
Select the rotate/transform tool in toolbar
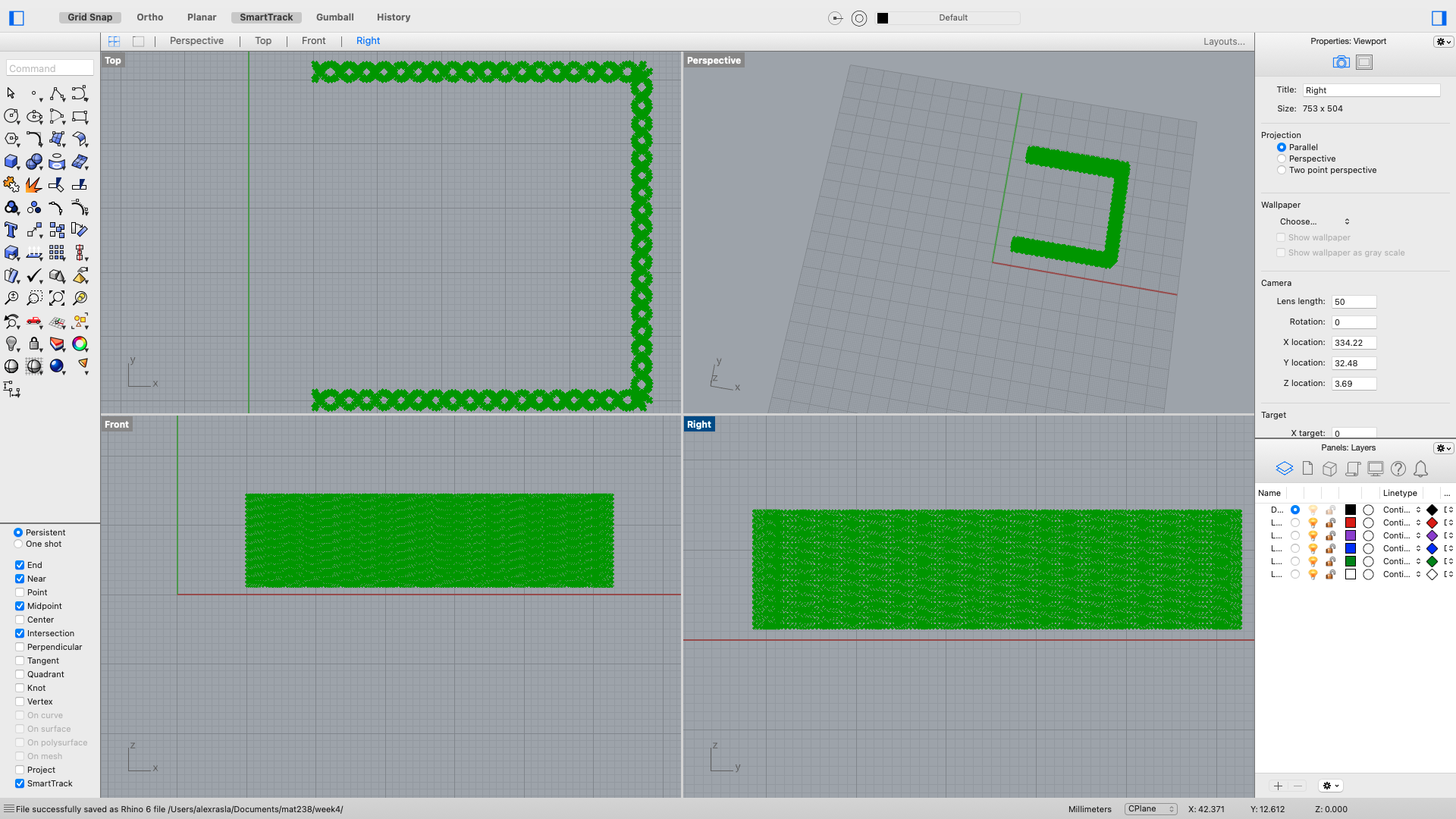tap(80, 230)
